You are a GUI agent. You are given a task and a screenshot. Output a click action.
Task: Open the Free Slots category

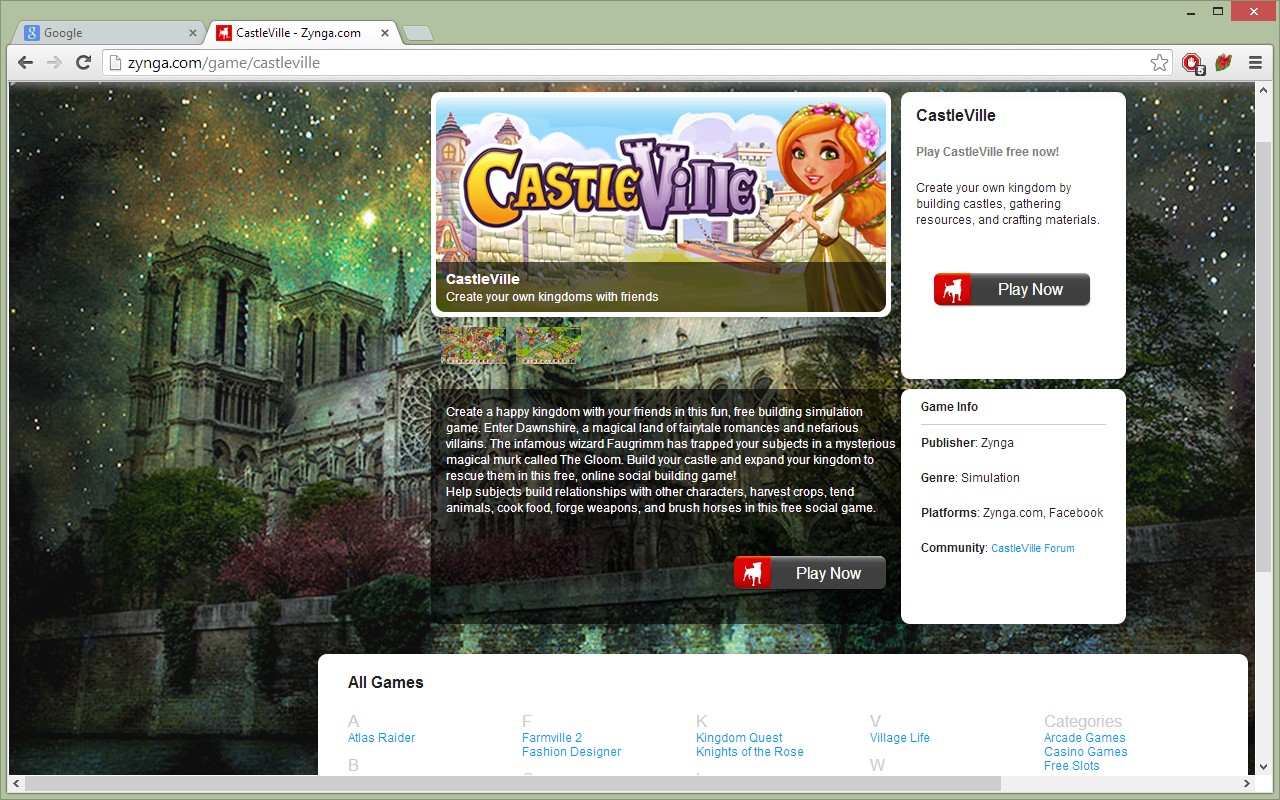1072,766
